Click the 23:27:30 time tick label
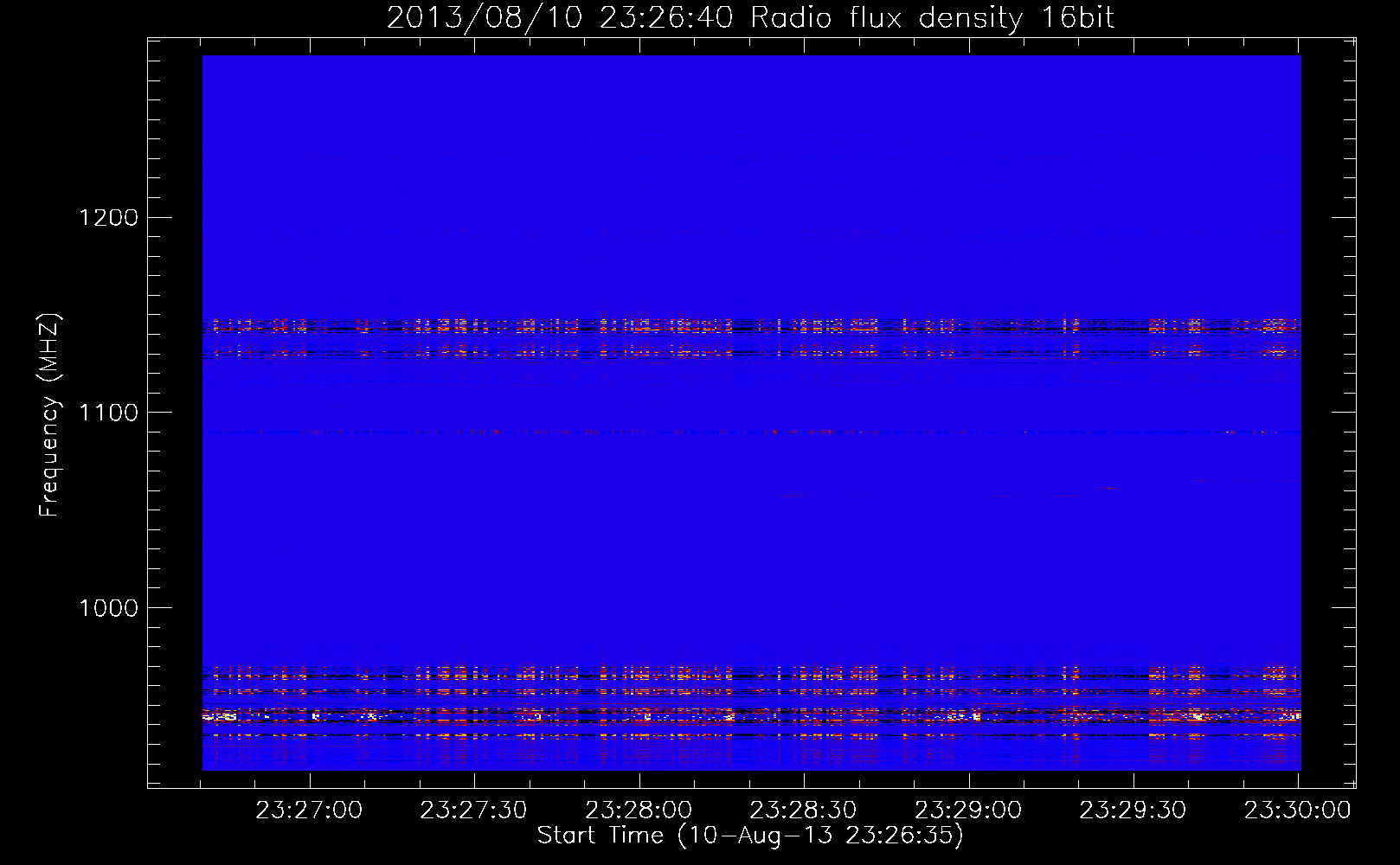Image resolution: width=1400 pixels, height=865 pixels. click(473, 811)
